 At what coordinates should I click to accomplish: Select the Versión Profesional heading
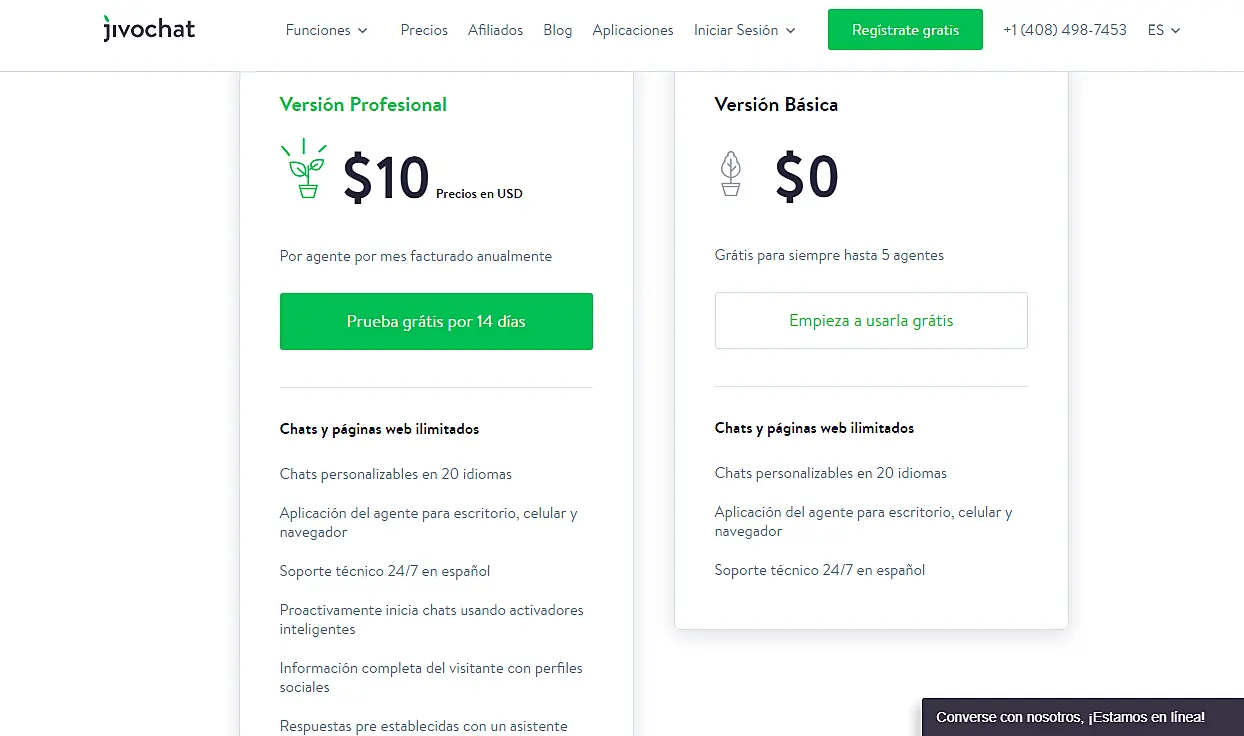[x=363, y=104]
